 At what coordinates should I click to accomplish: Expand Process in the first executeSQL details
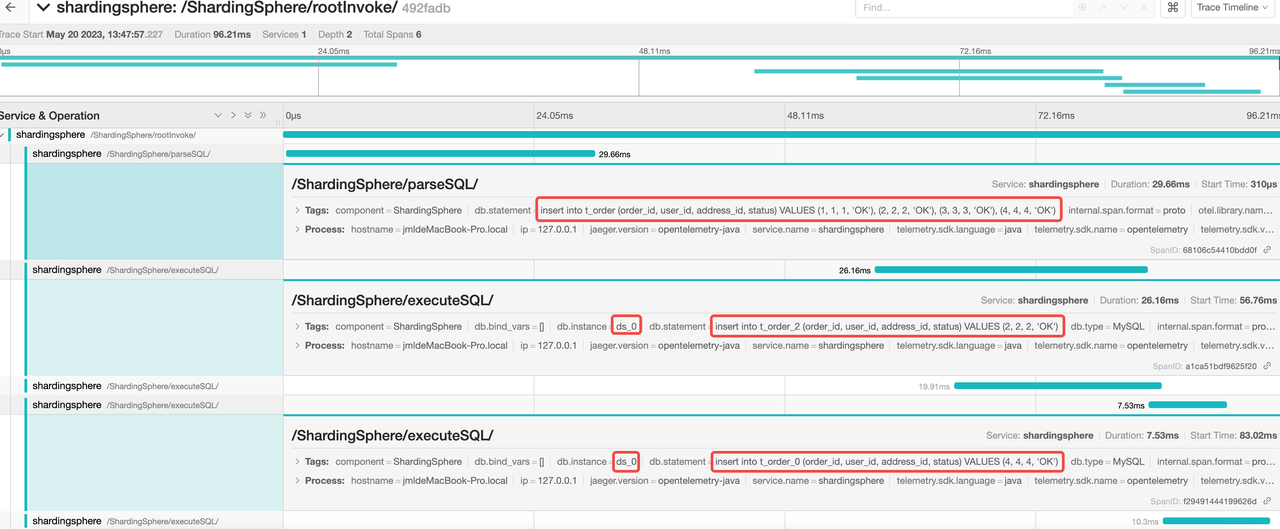[x=297, y=346]
